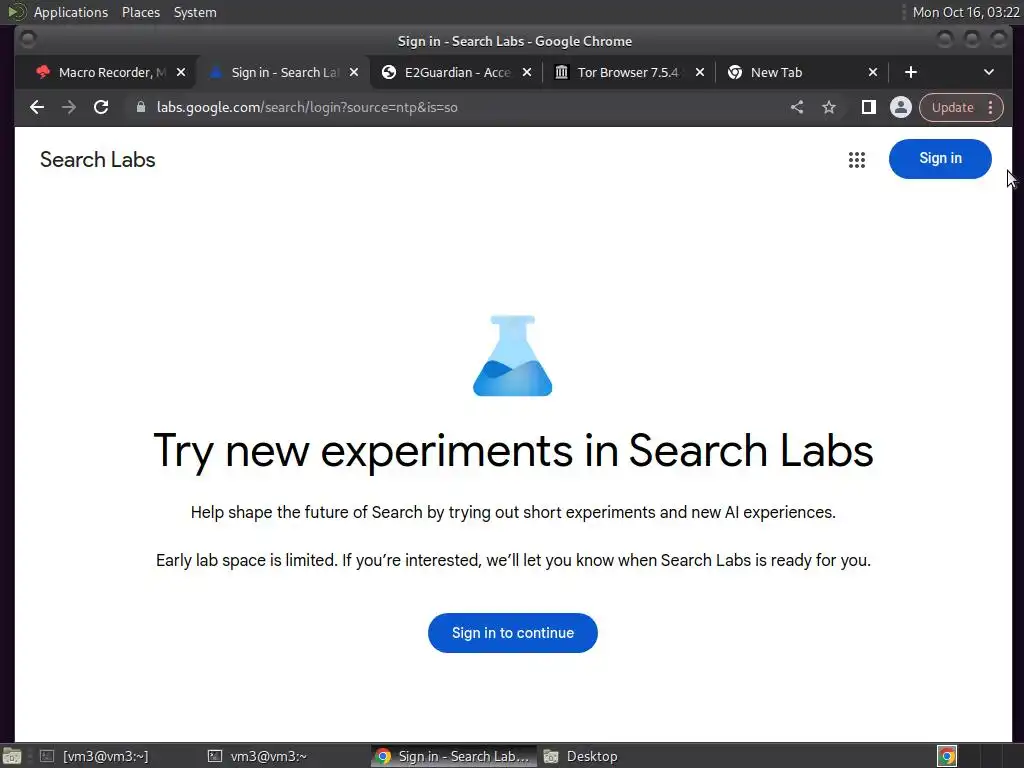Click Chrome icon in bottom right tray
This screenshot has height=768, width=1024.
click(946, 756)
